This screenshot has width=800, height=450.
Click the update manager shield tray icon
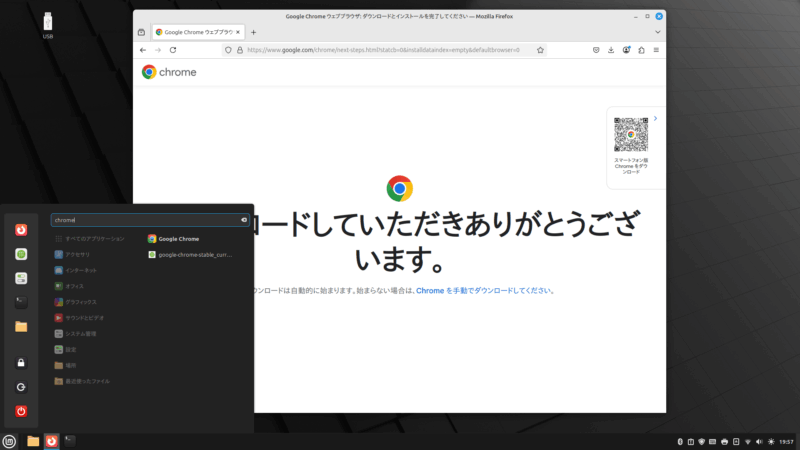(x=702, y=442)
